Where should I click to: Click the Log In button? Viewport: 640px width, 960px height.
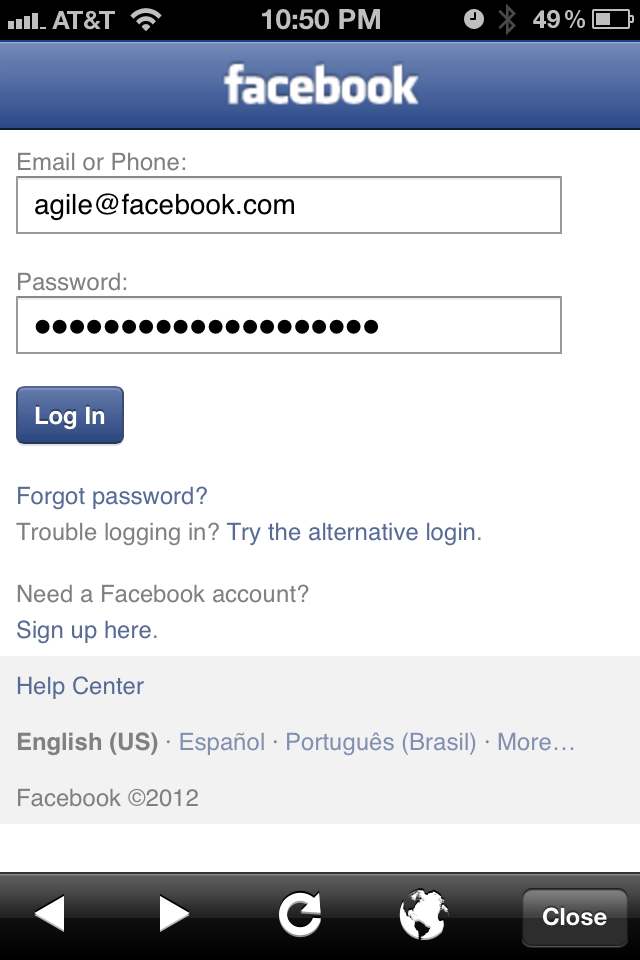(70, 415)
